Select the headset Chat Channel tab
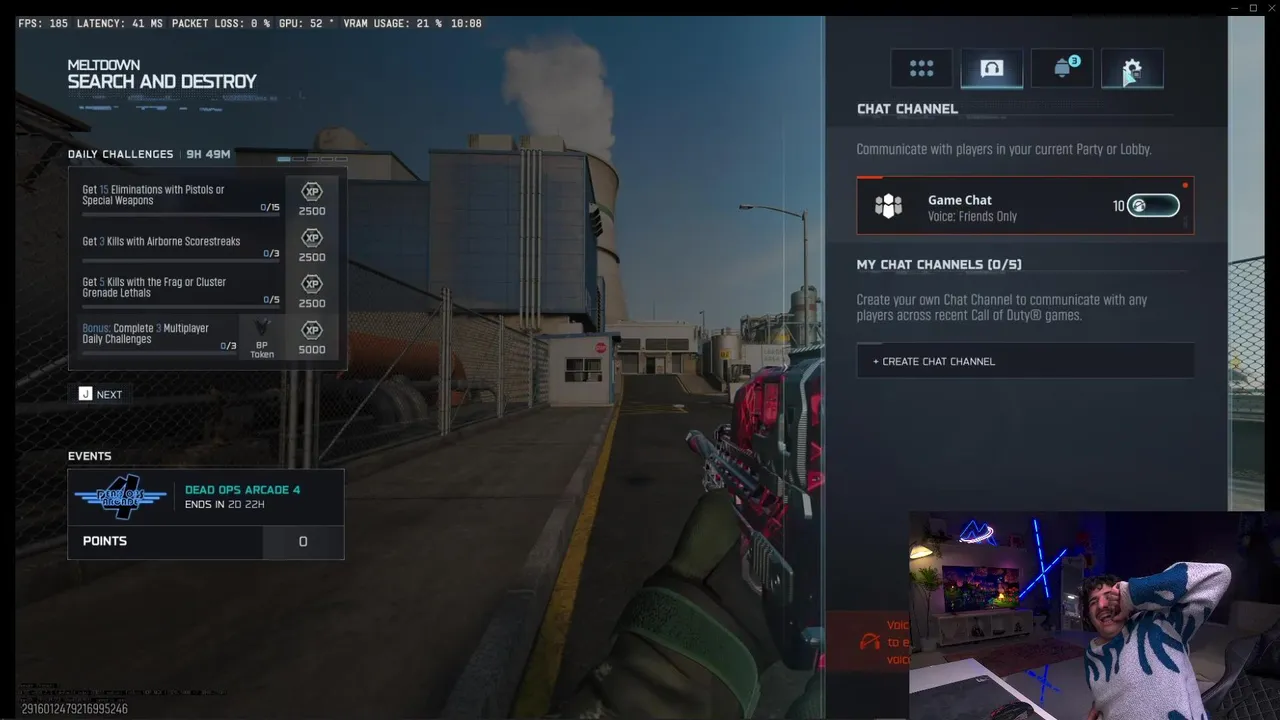 point(991,68)
